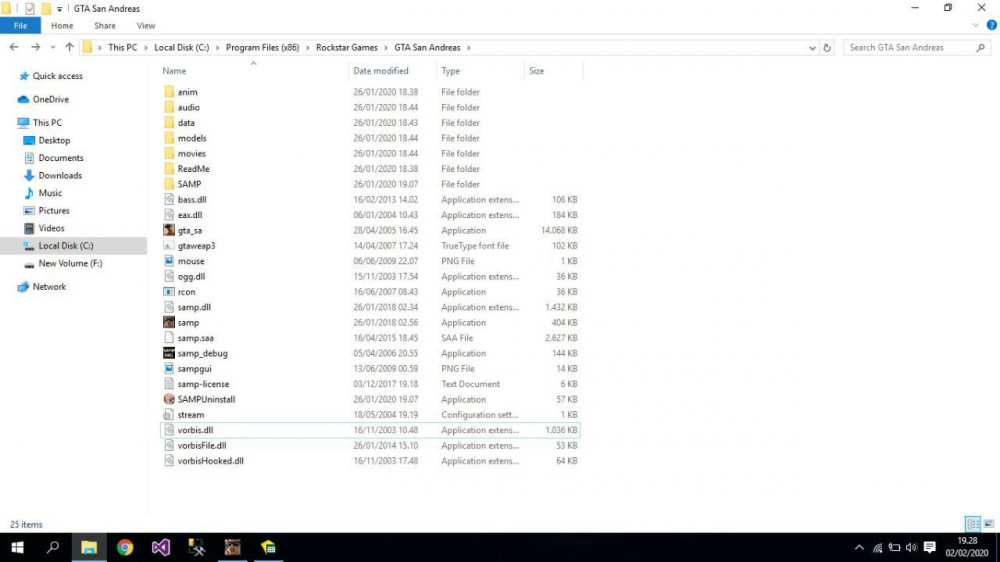Select the samp_debug application icon
Image resolution: width=1000 pixels, height=562 pixels.
coord(169,353)
